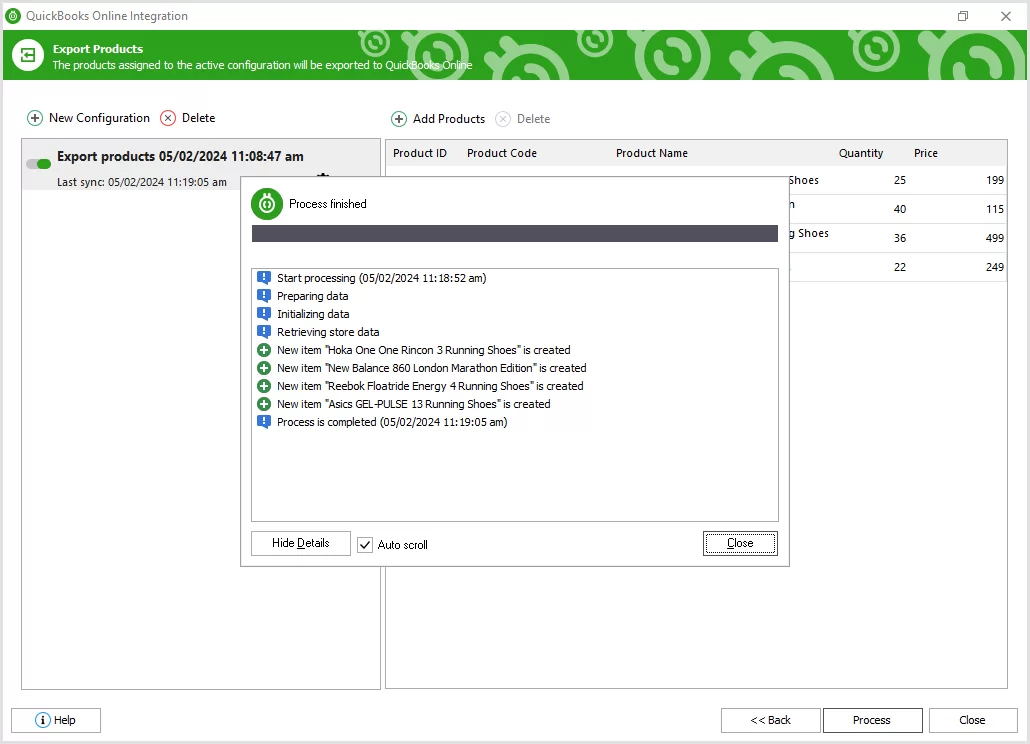This screenshot has width=1030, height=744.
Task: Uncheck the Auto scroll checkbox
Action: click(x=365, y=544)
